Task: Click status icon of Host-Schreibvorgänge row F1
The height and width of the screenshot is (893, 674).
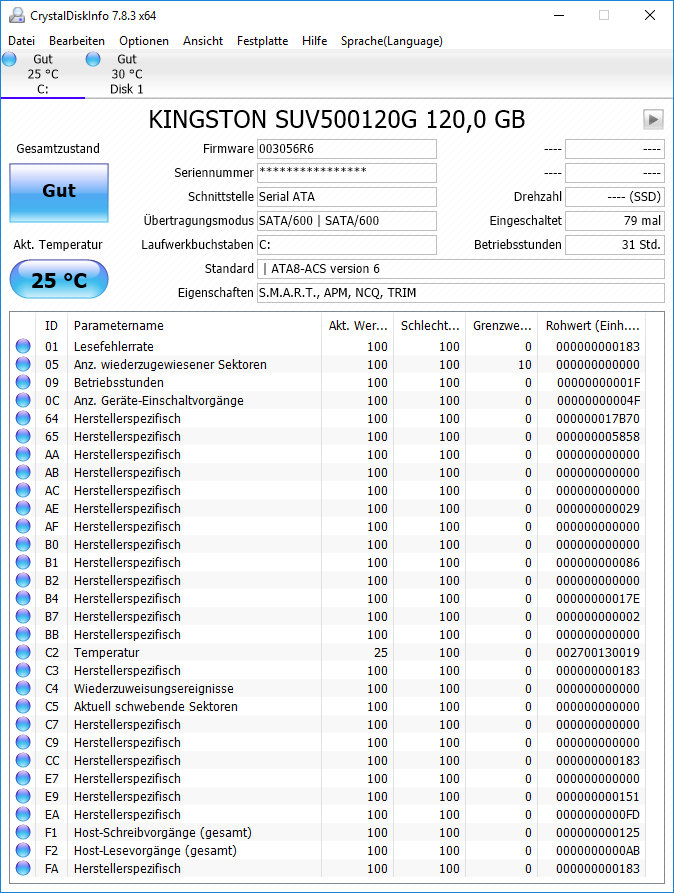Action: (23, 832)
